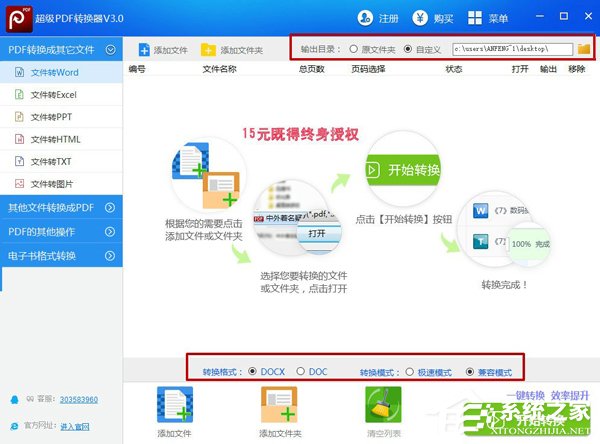Click the 购买 yen purchase icon
The height and width of the screenshot is (444, 600).
pos(420,18)
